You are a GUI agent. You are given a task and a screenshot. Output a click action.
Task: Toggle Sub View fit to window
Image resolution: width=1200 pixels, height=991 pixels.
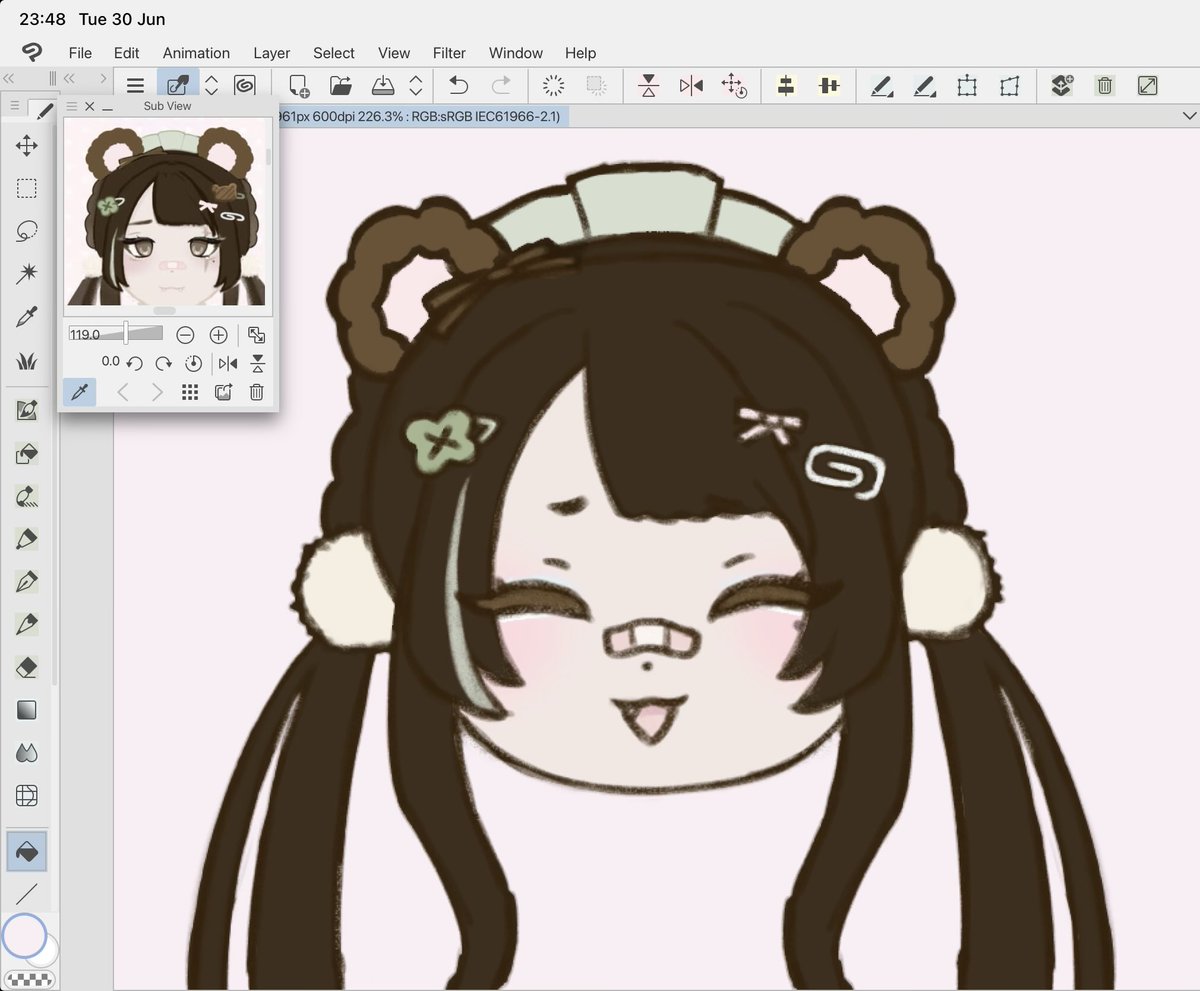click(x=257, y=335)
